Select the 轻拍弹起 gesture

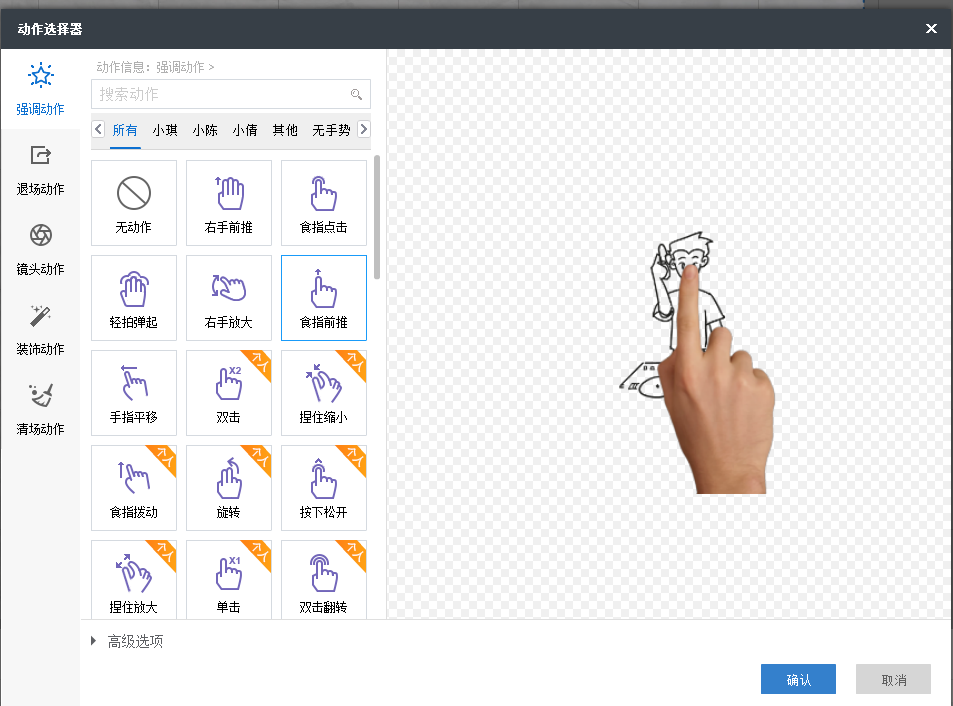tap(133, 297)
